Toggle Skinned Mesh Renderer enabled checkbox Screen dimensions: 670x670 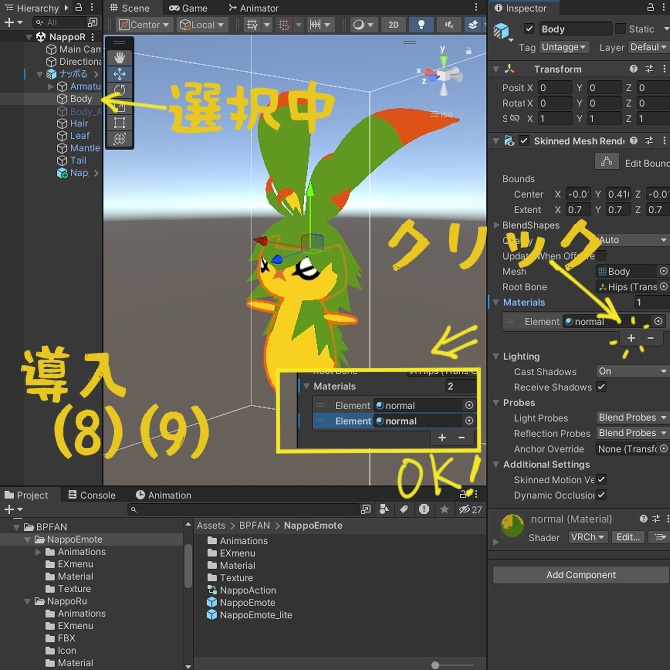pyautogui.click(x=524, y=141)
